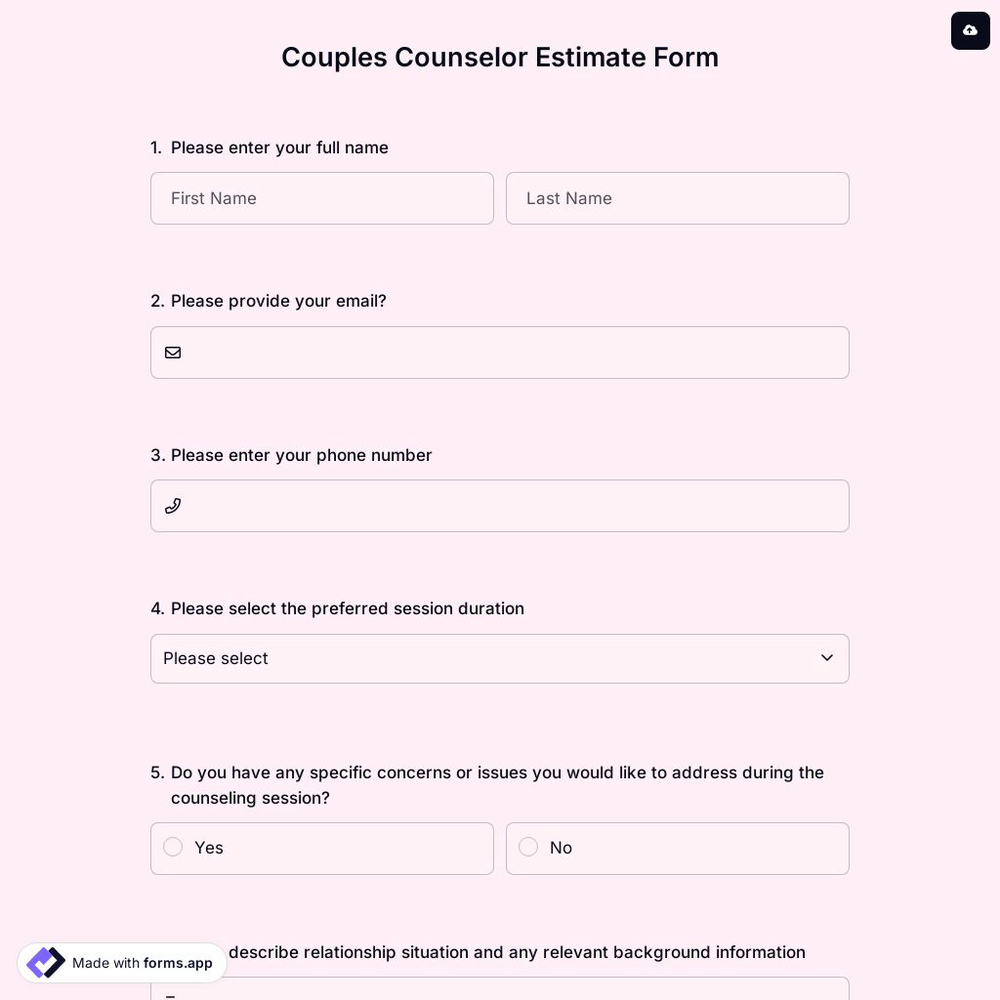Click the Couples Counselor Estimate Form title
1000x1000 pixels.
click(500, 57)
